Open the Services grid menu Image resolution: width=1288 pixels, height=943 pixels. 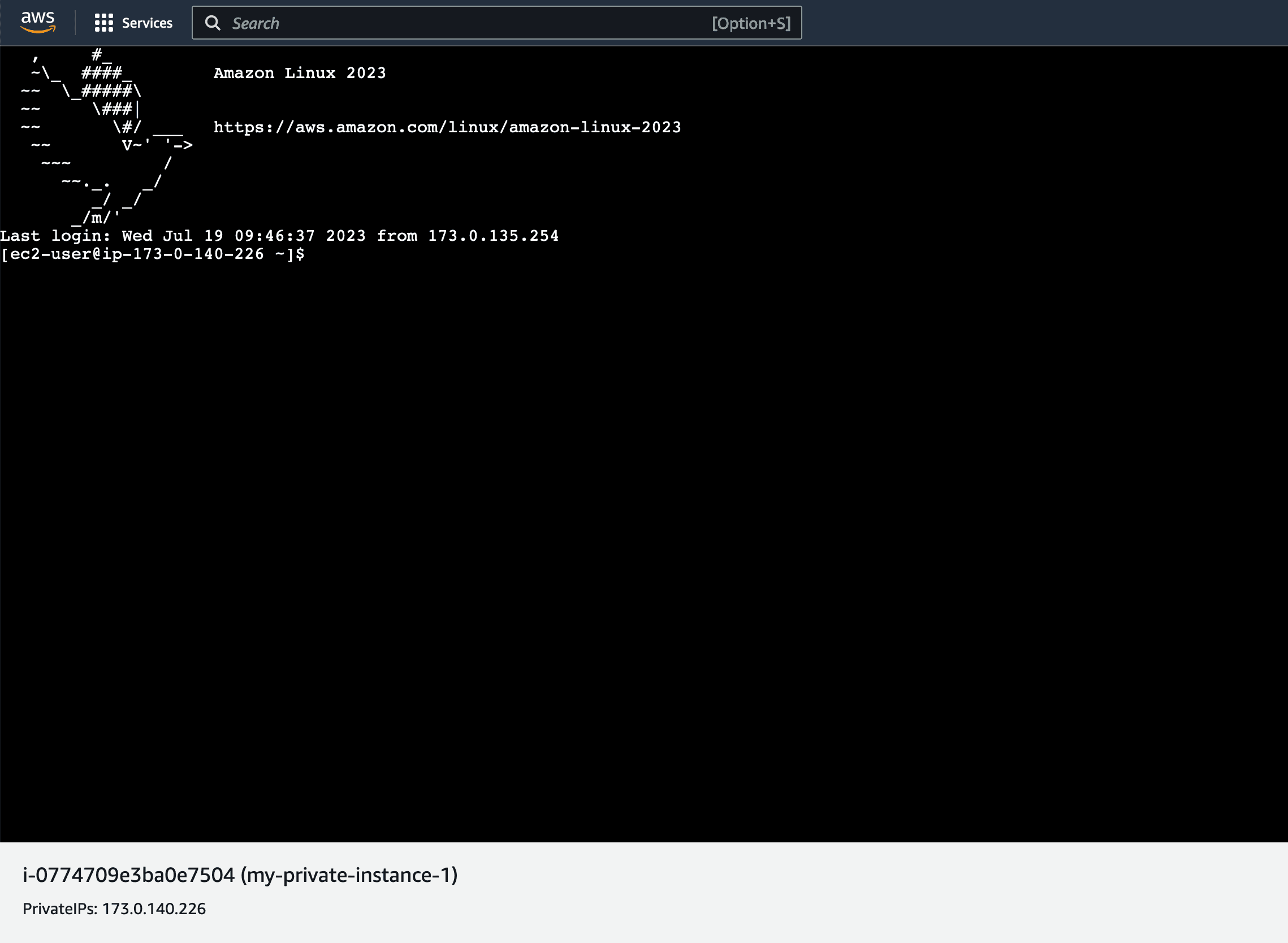click(x=103, y=23)
